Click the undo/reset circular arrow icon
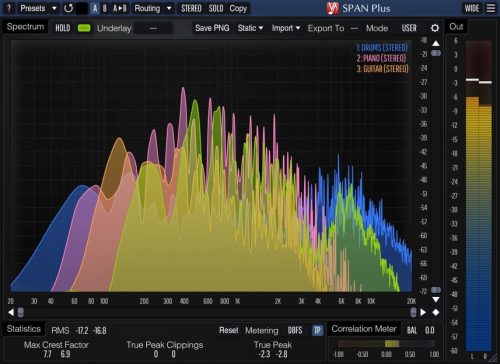 coord(68,8)
